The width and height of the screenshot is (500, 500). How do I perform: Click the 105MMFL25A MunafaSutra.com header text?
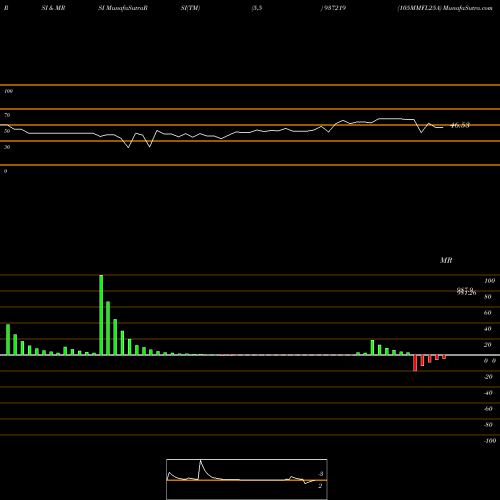click(445, 8)
